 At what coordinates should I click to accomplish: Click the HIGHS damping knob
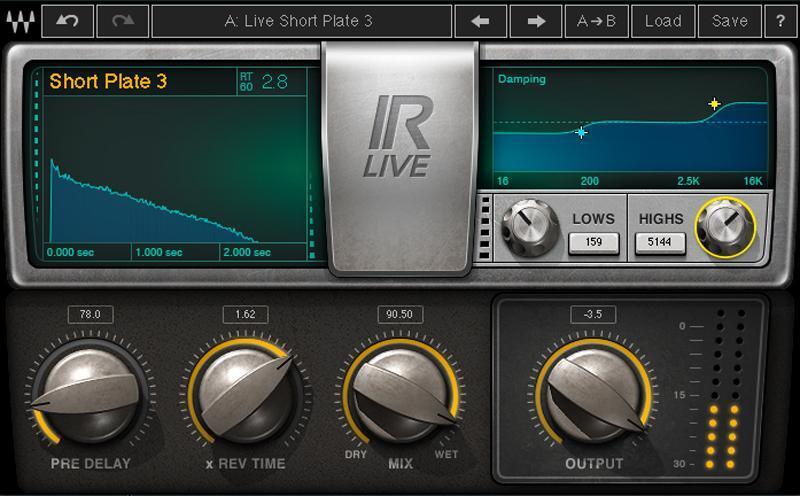click(725, 228)
